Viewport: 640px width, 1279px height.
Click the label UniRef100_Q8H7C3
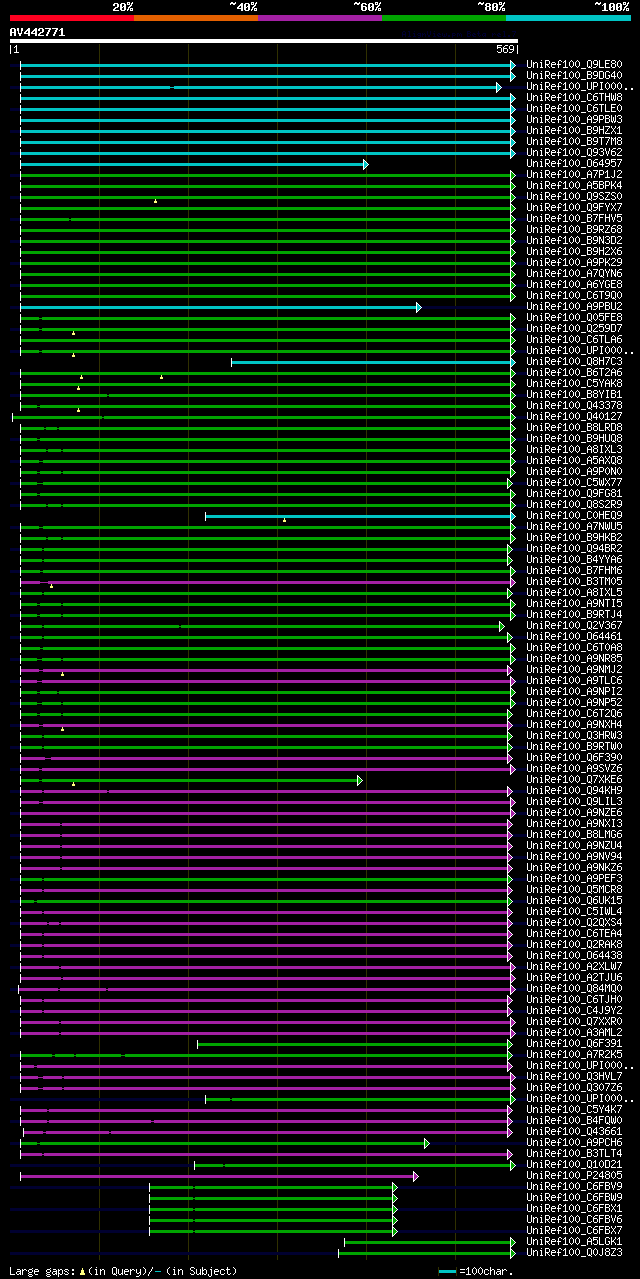pos(574,362)
